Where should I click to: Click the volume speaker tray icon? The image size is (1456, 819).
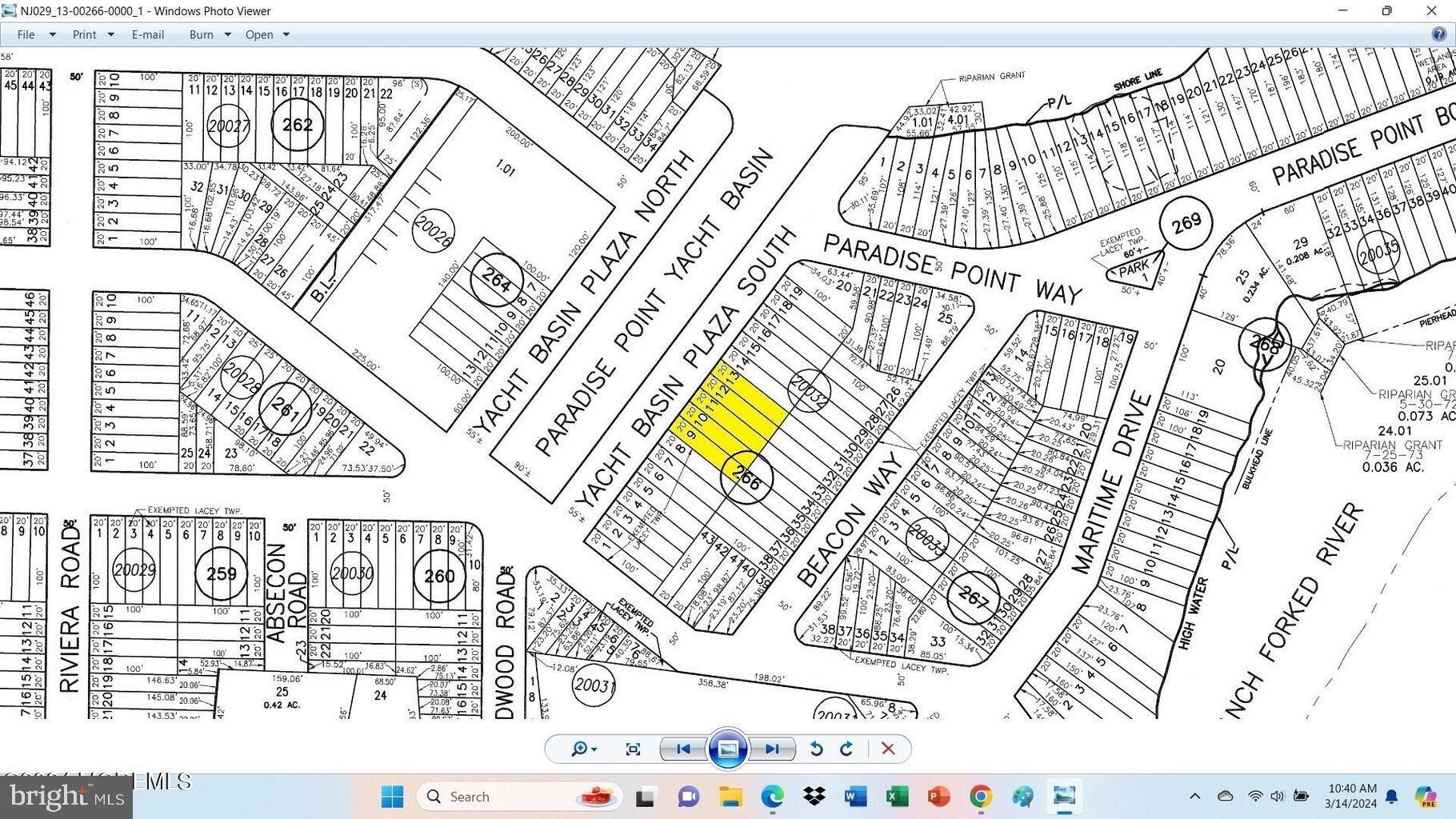pos(1277,797)
